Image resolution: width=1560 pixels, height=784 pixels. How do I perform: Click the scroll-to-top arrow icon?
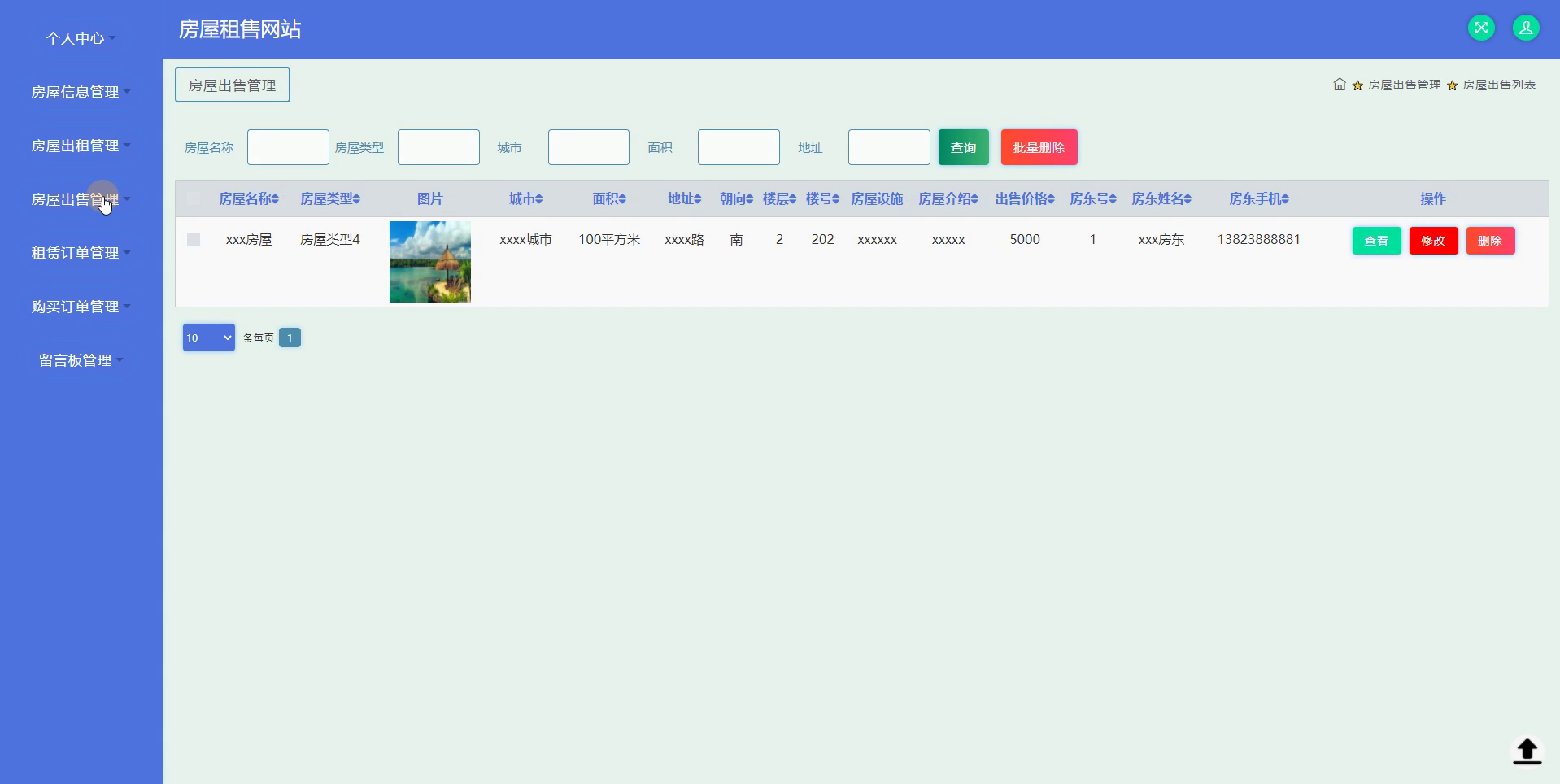click(x=1527, y=751)
